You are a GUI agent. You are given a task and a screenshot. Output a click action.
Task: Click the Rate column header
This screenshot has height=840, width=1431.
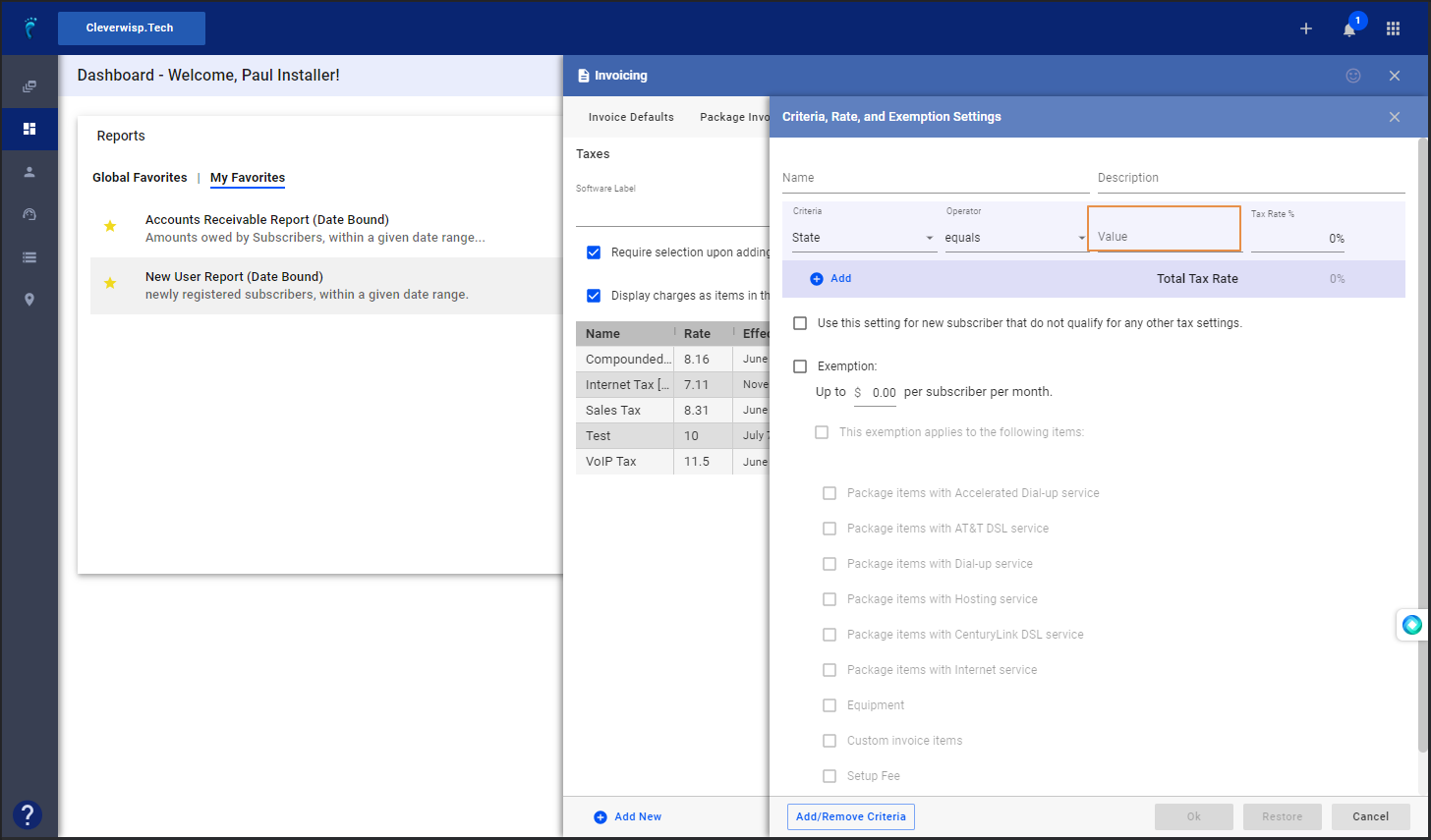(703, 334)
